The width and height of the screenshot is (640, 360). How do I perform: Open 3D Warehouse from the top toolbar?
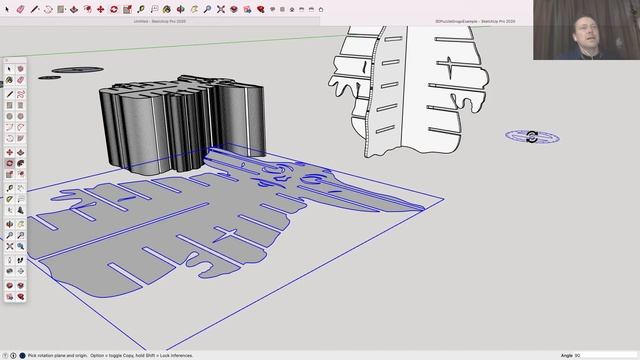pyautogui.click(x=234, y=9)
